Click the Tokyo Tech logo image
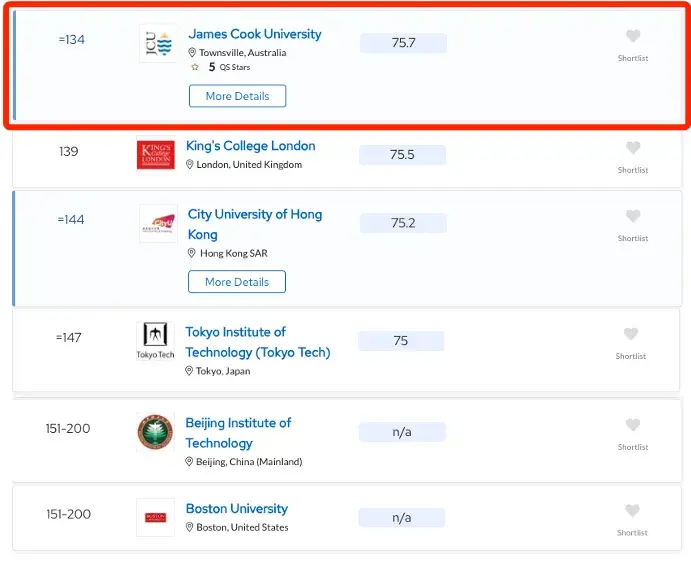Viewport: 691px width, 564px height. click(x=155, y=341)
